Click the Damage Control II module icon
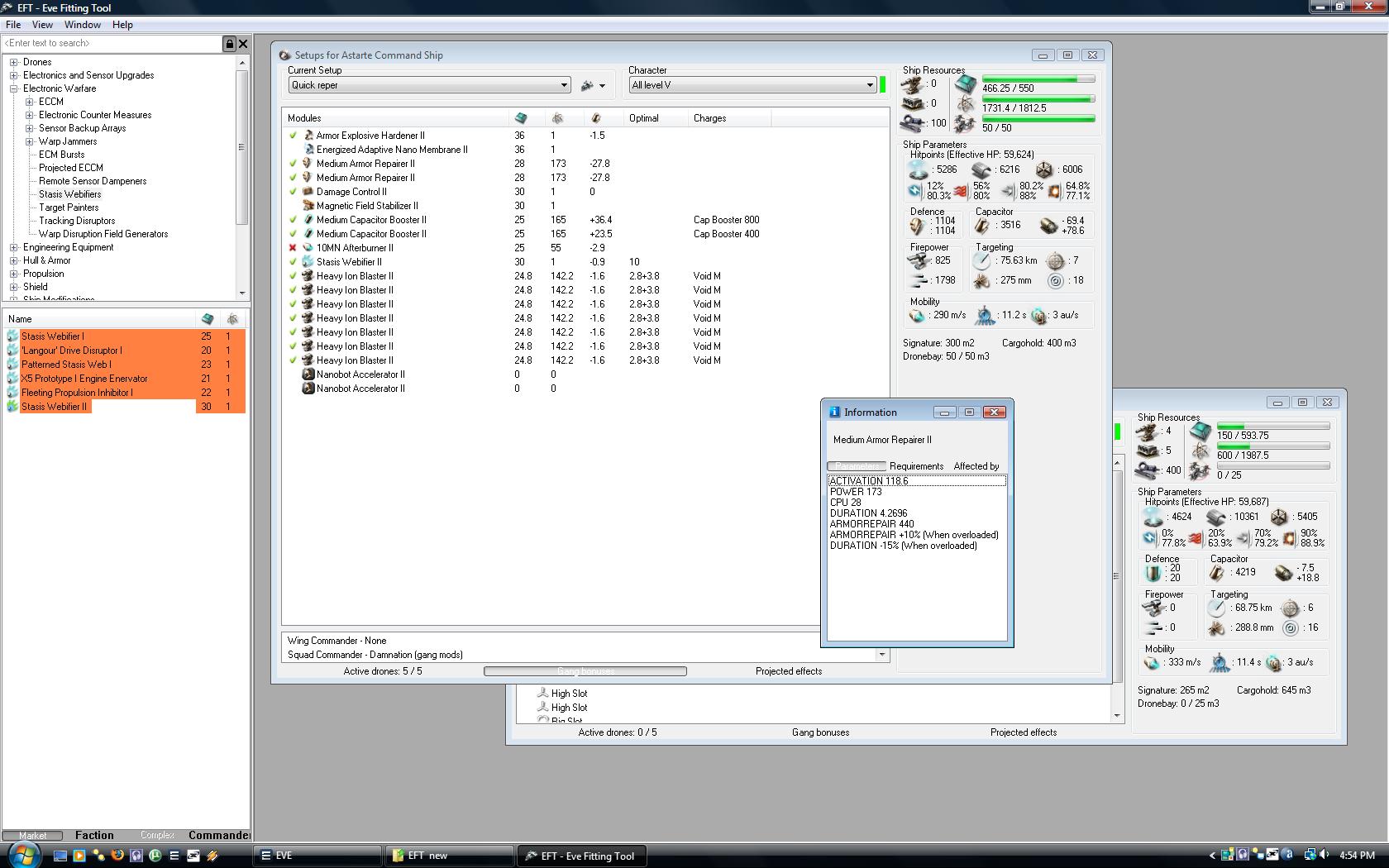This screenshot has width=1389, height=868. point(308,192)
